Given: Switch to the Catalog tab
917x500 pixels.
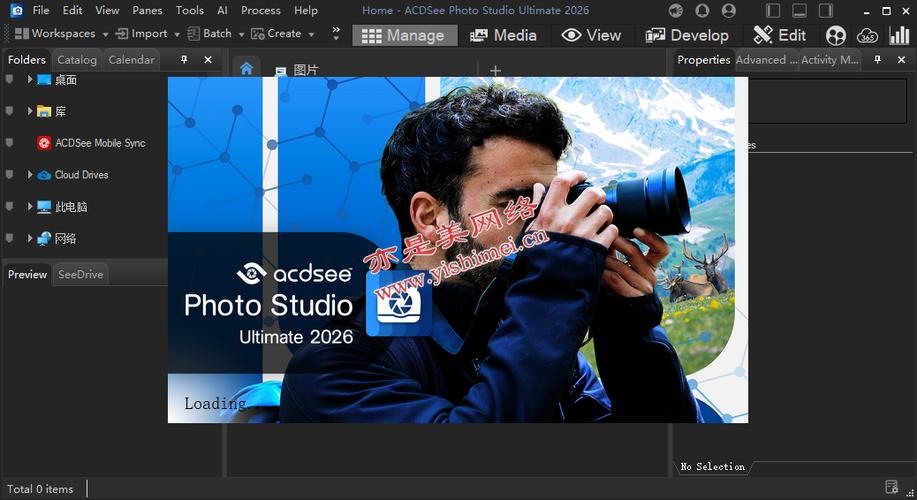Looking at the screenshot, I should click(77, 60).
